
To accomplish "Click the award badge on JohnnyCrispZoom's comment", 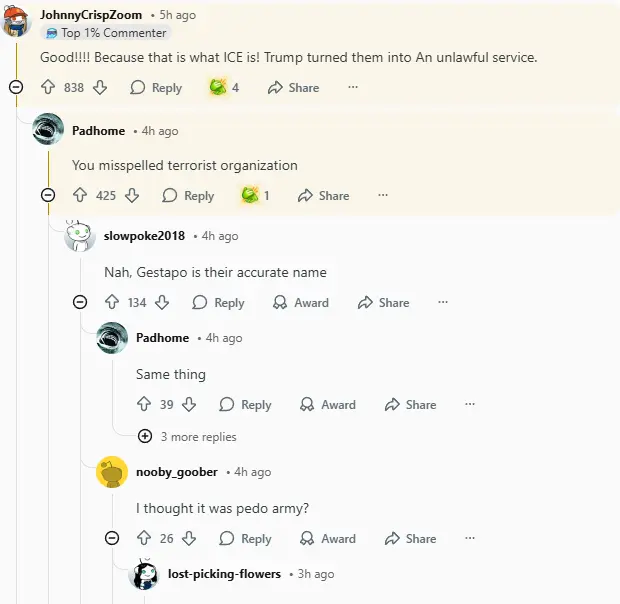I will [x=224, y=88].
